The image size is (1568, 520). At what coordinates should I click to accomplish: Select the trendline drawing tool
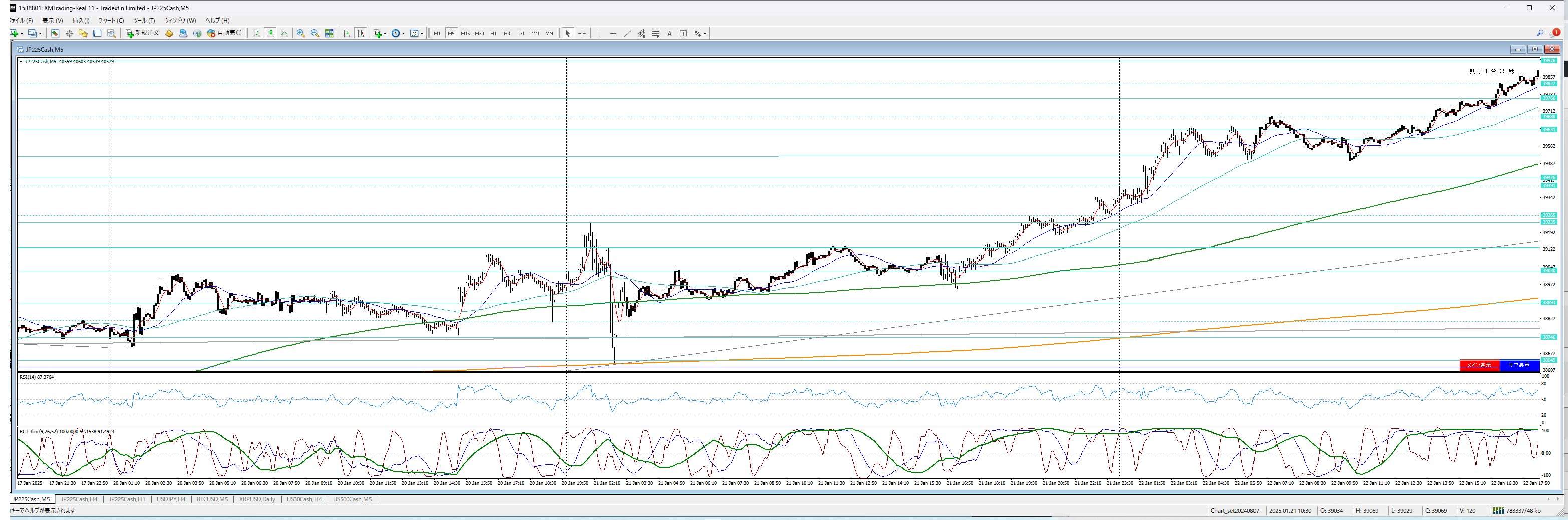coord(628,33)
